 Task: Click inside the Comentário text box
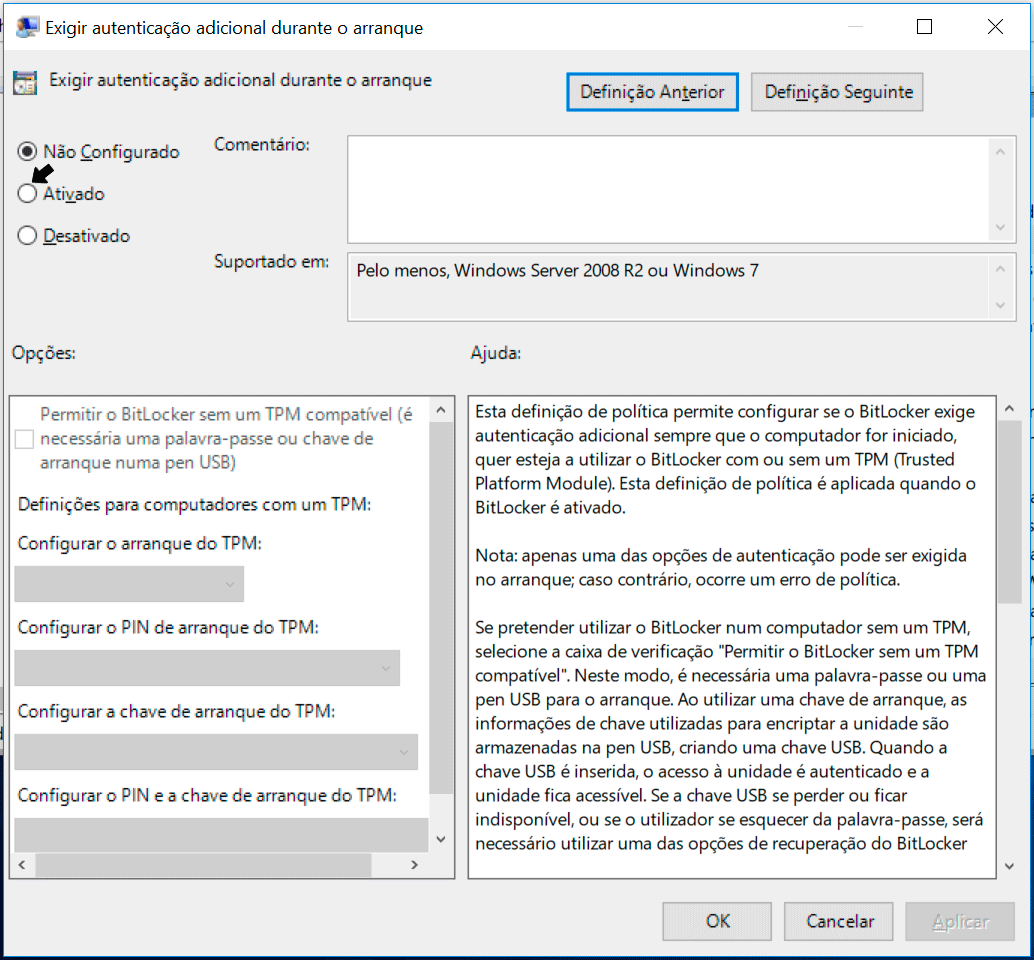667,189
